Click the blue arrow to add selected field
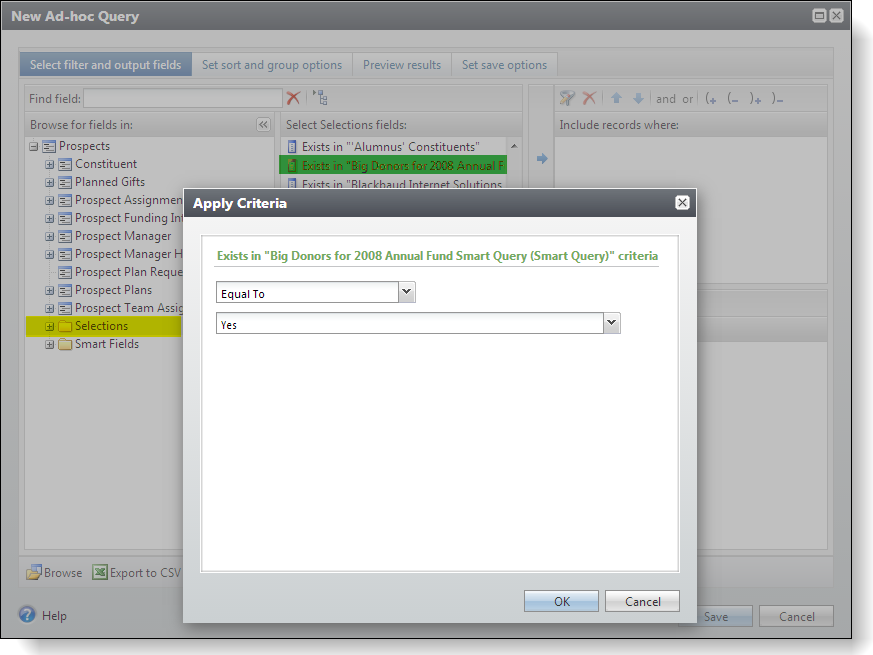873x655 pixels. [x=542, y=159]
